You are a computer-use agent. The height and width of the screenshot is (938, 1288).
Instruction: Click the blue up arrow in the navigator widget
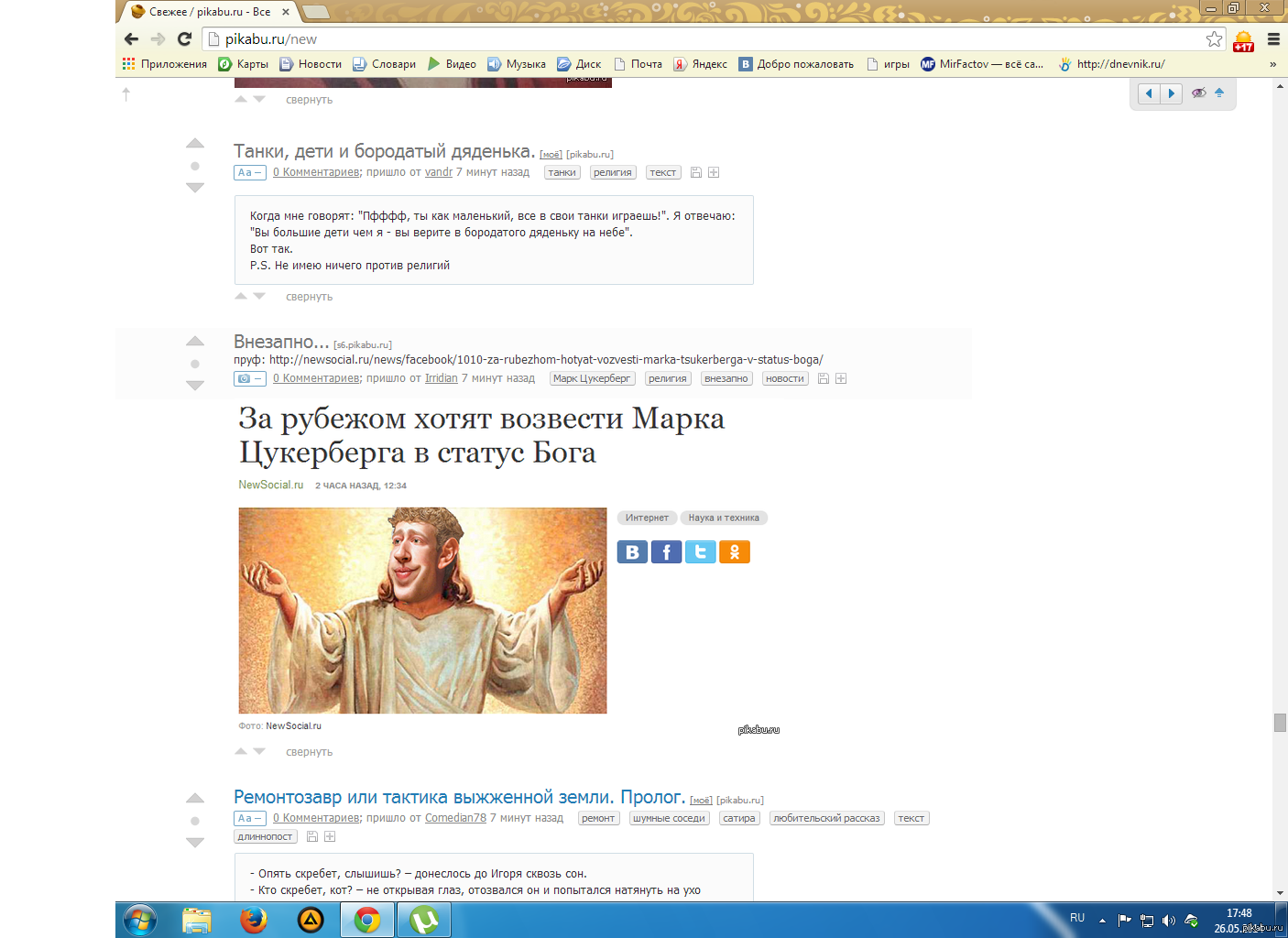coord(1219,93)
